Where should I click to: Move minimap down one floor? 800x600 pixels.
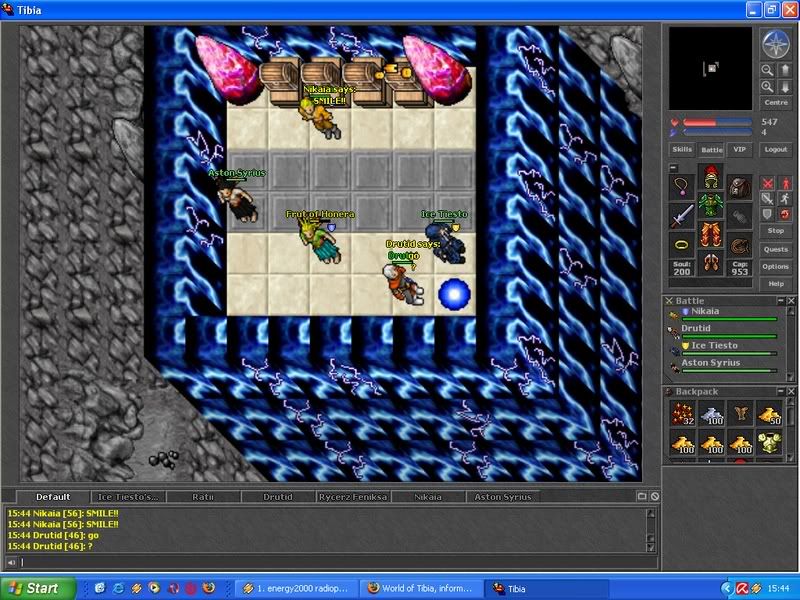pyautogui.click(x=785, y=86)
